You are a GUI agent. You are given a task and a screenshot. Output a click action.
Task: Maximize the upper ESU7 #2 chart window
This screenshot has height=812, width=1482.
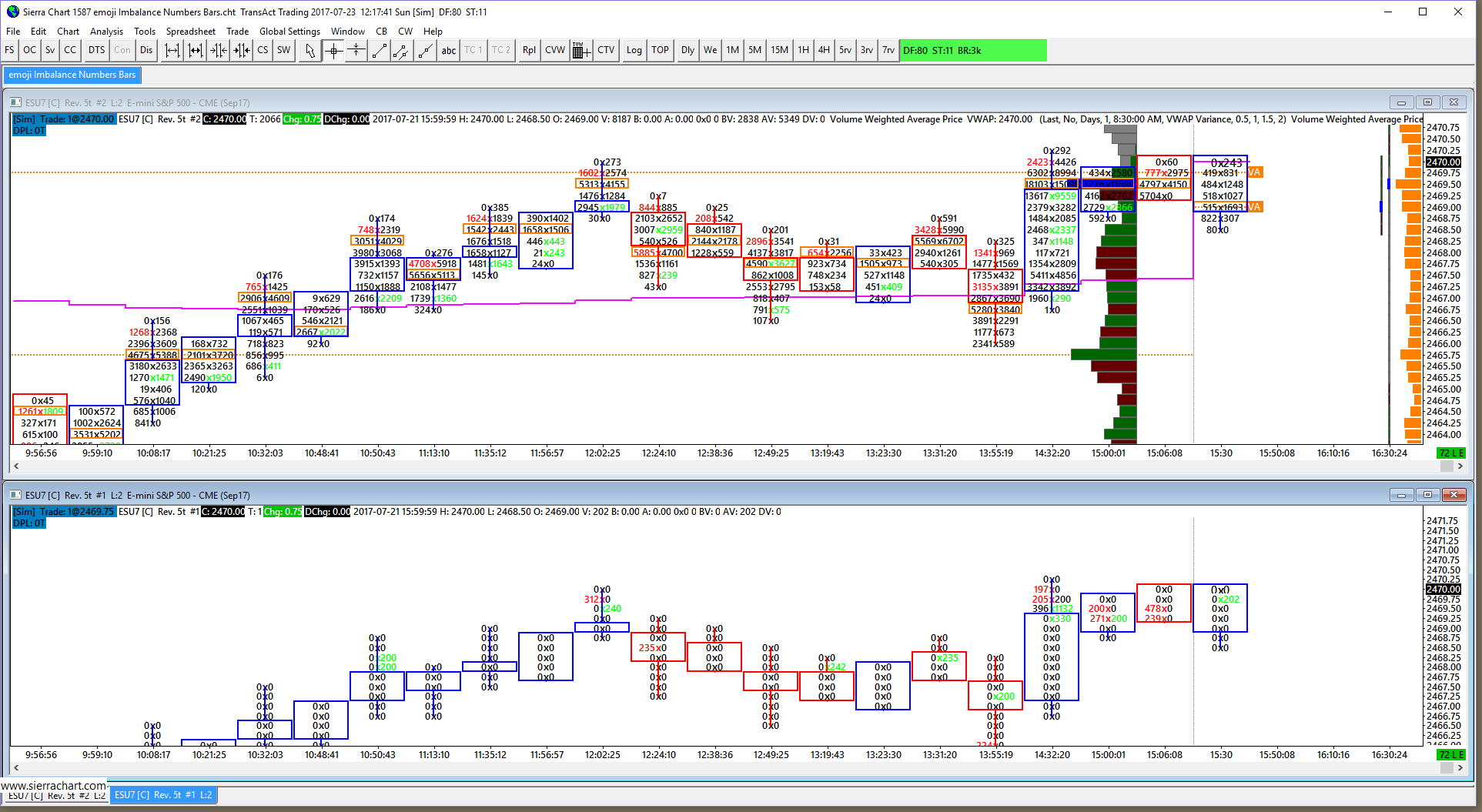(1427, 102)
